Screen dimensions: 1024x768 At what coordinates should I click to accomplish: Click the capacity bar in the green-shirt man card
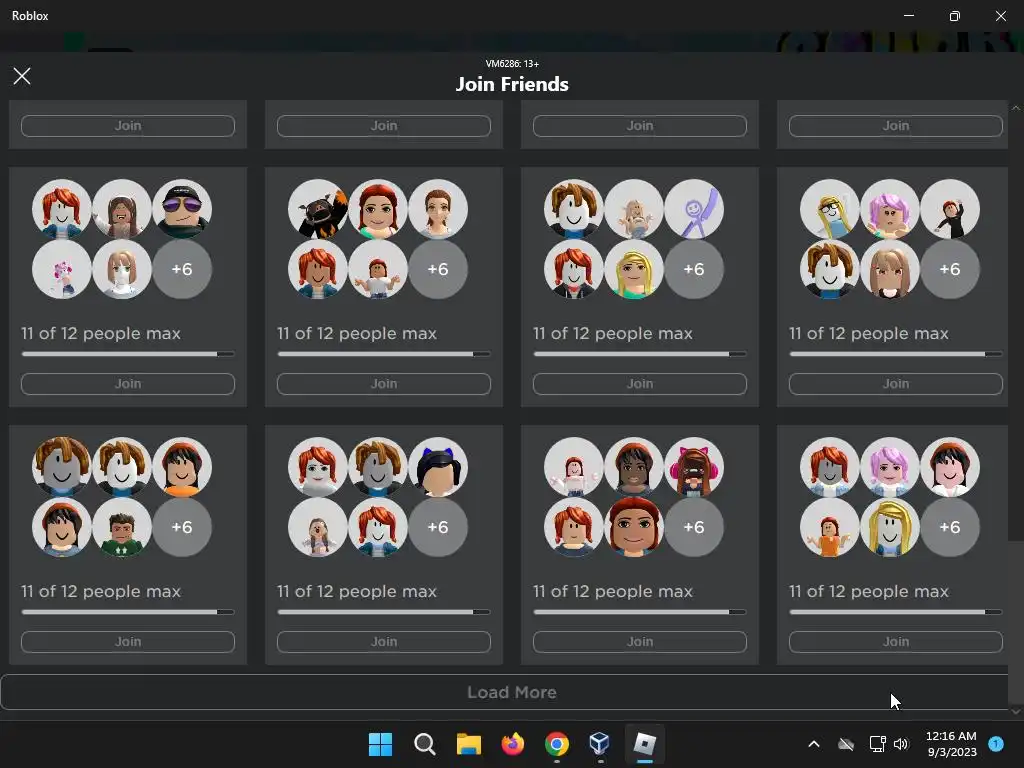tap(128, 612)
